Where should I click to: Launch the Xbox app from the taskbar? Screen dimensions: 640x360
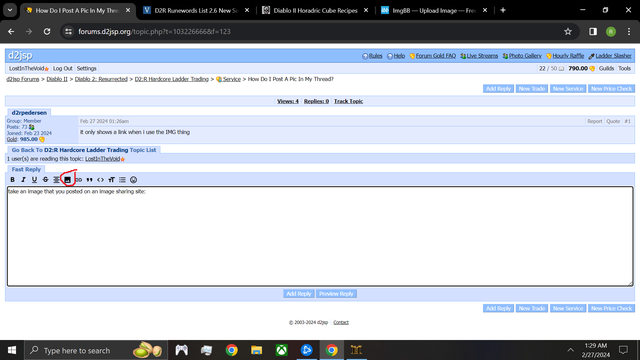click(282, 350)
